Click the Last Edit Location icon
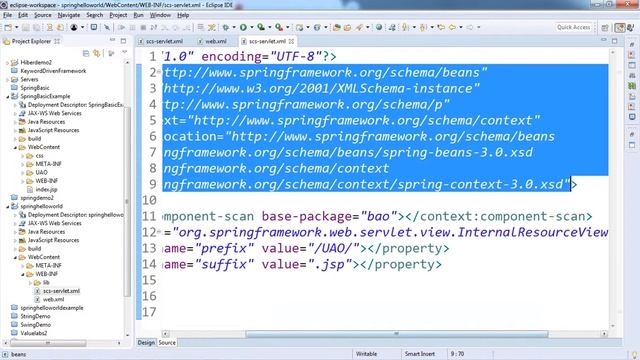This screenshot has height=360, width=640. (x=441, y=27)
